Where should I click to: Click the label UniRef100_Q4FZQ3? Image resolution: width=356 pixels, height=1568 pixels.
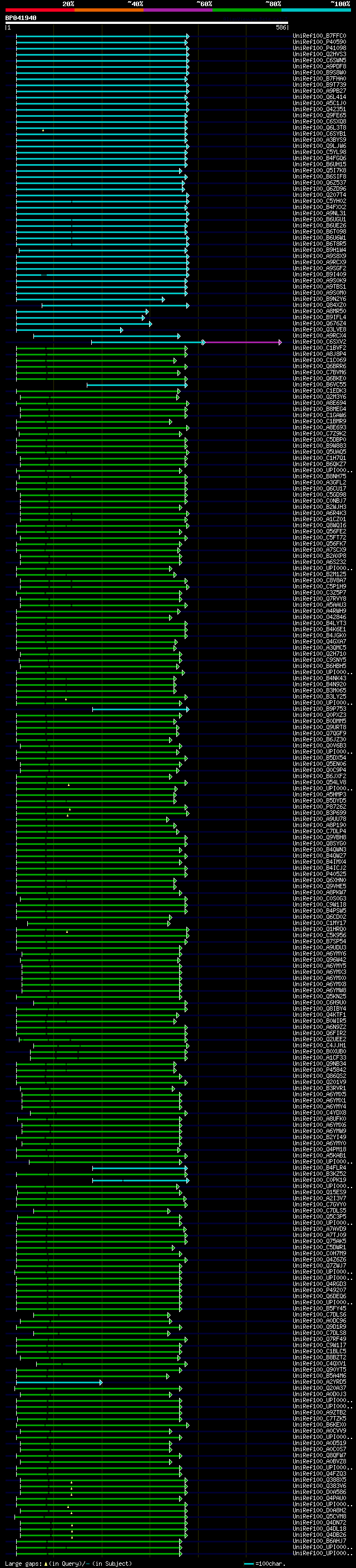point(319,1473)
